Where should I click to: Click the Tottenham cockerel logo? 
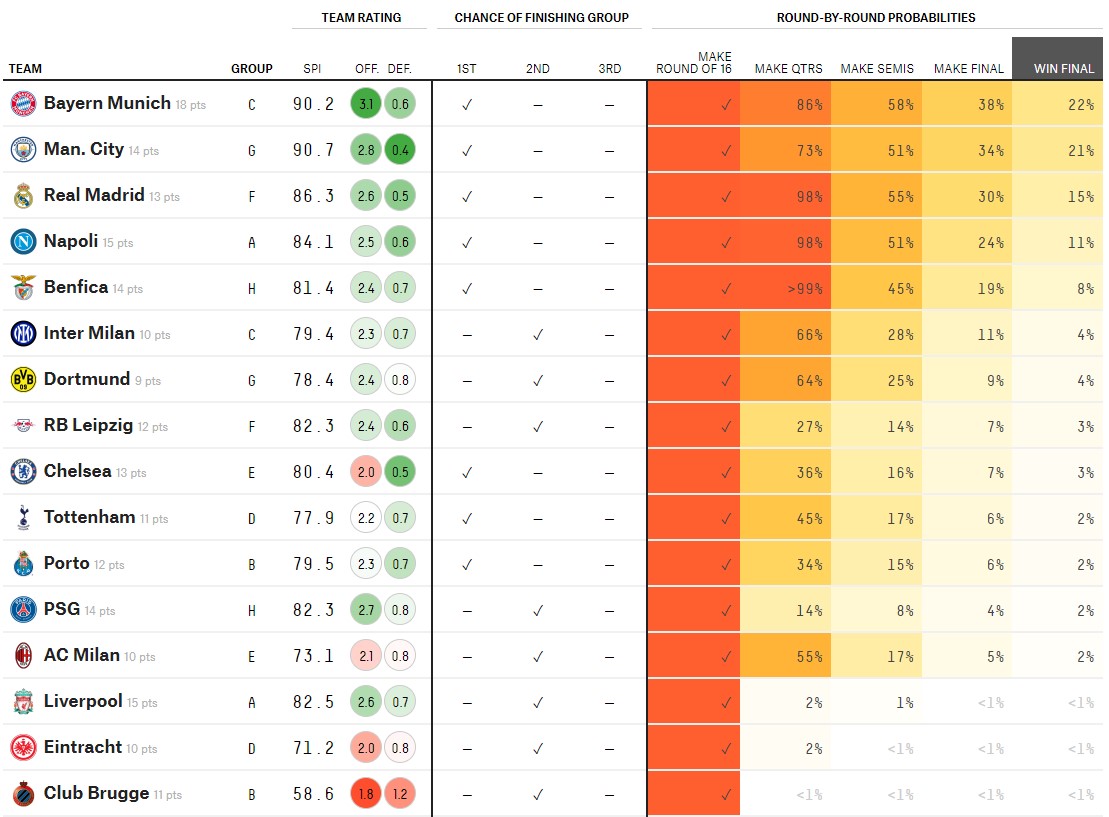pos(23,518)
